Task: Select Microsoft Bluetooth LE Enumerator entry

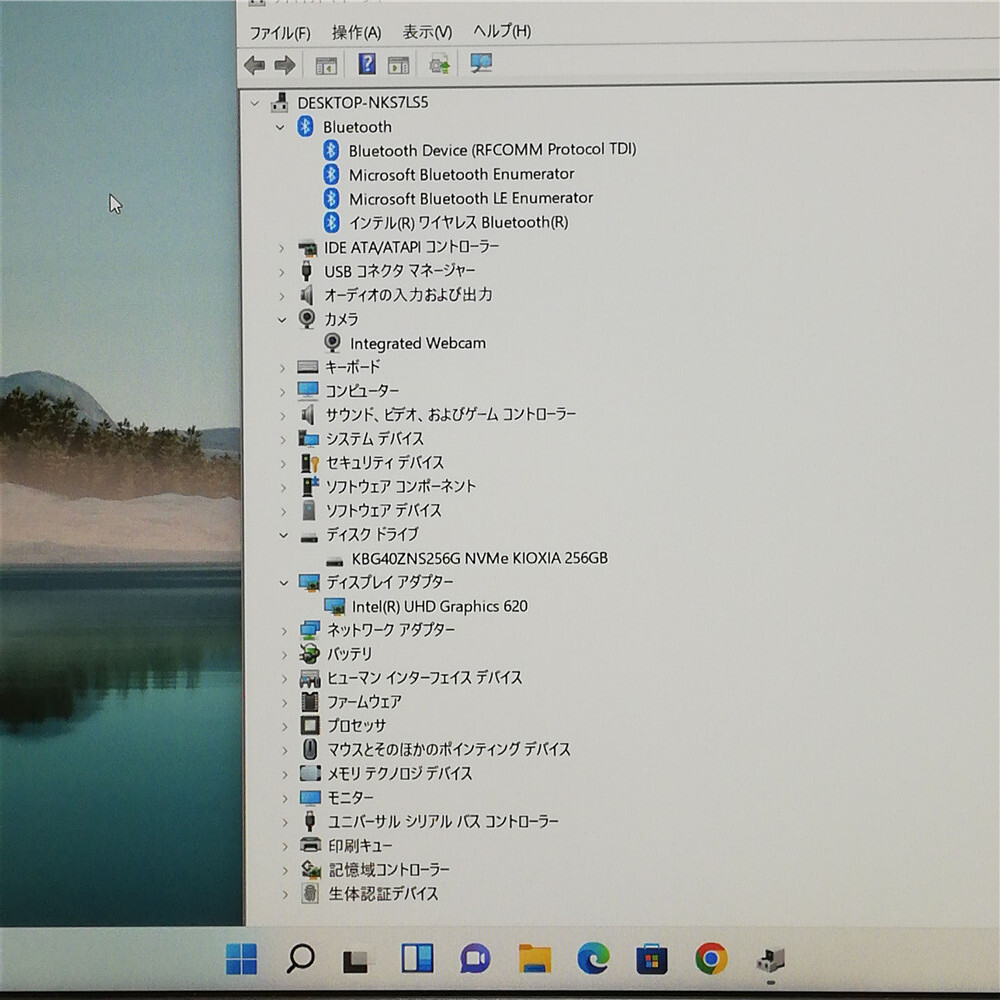Action: [x=471, y=198]
